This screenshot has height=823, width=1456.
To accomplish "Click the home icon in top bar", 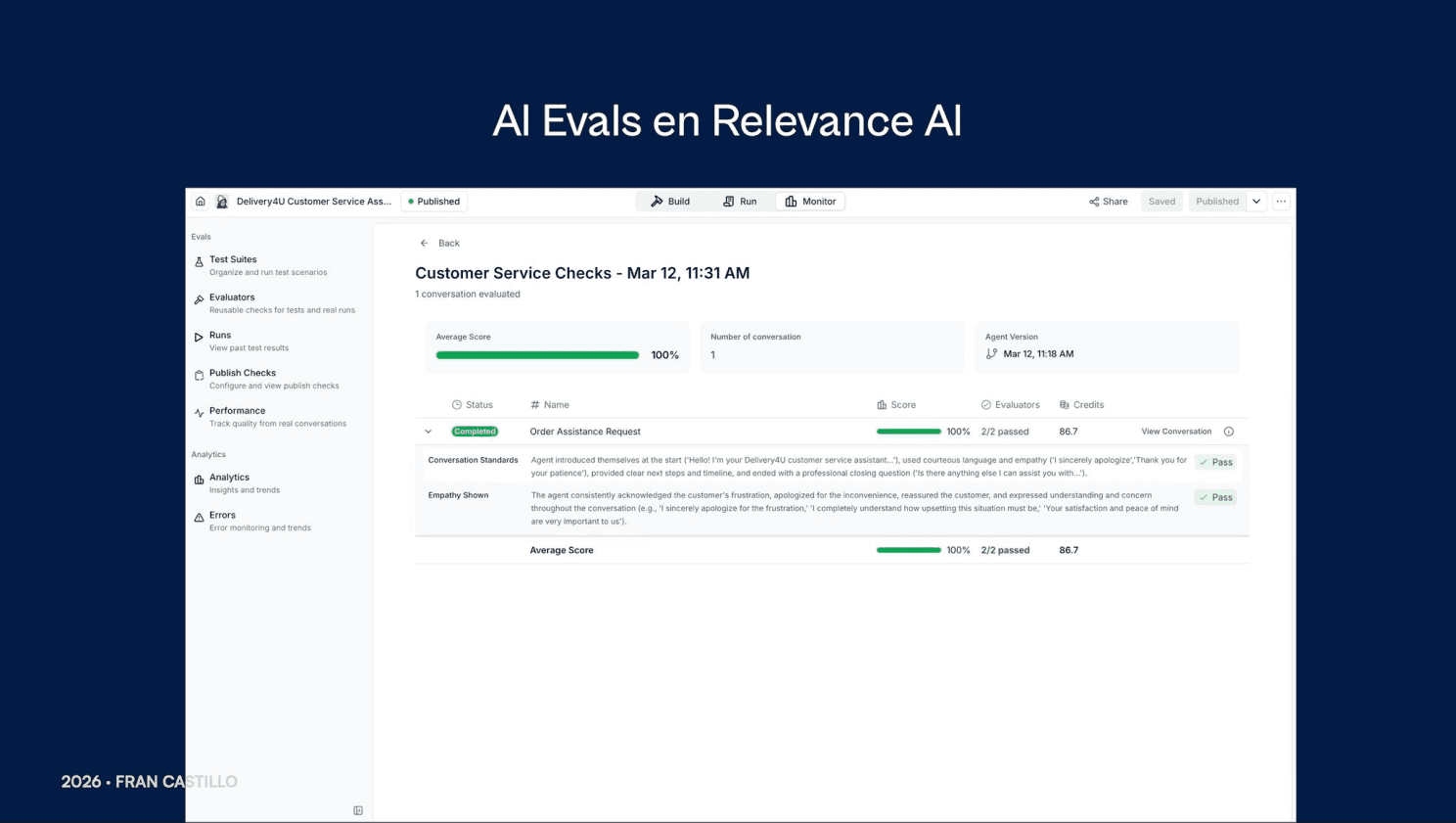I will tap(200, 202).
